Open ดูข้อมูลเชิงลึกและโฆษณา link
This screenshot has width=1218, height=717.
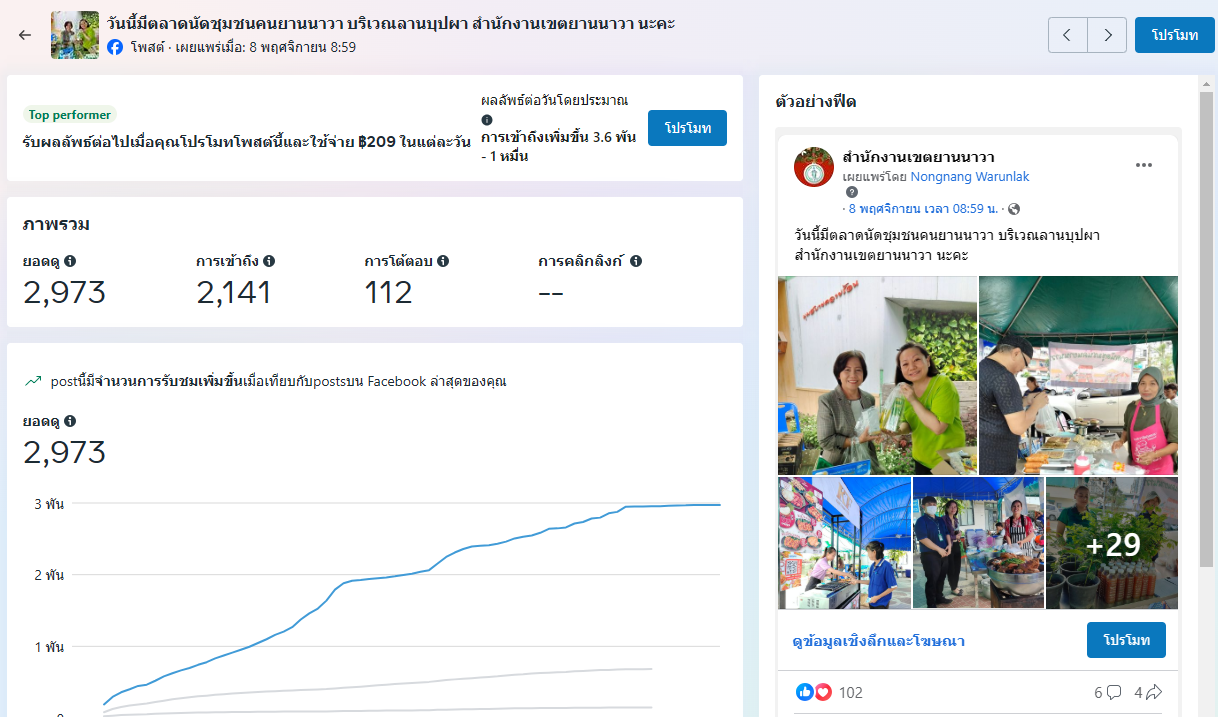pyautogui.click(x=878, y=640)
